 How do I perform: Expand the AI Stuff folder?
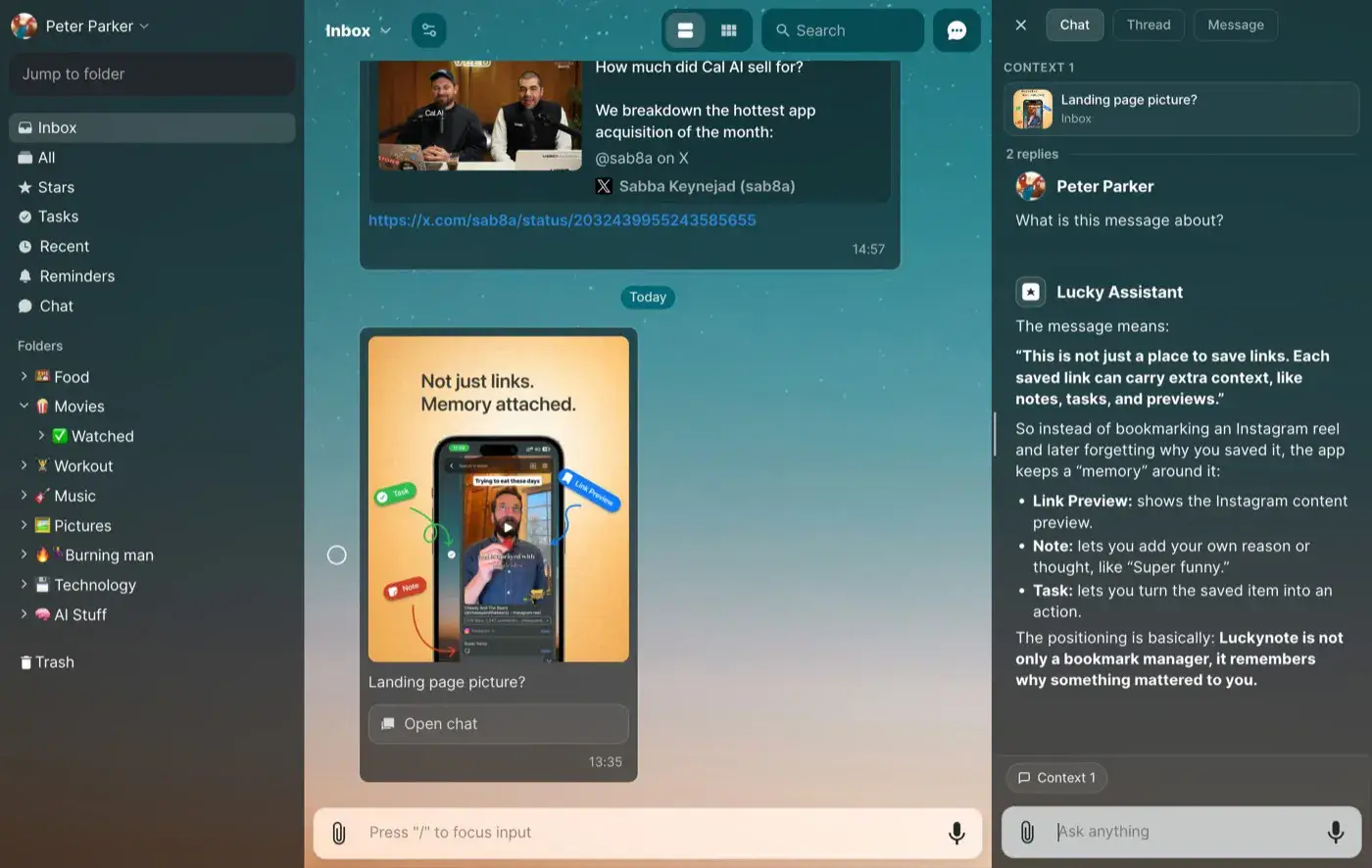pyautogui.click(x=24, y=614)
